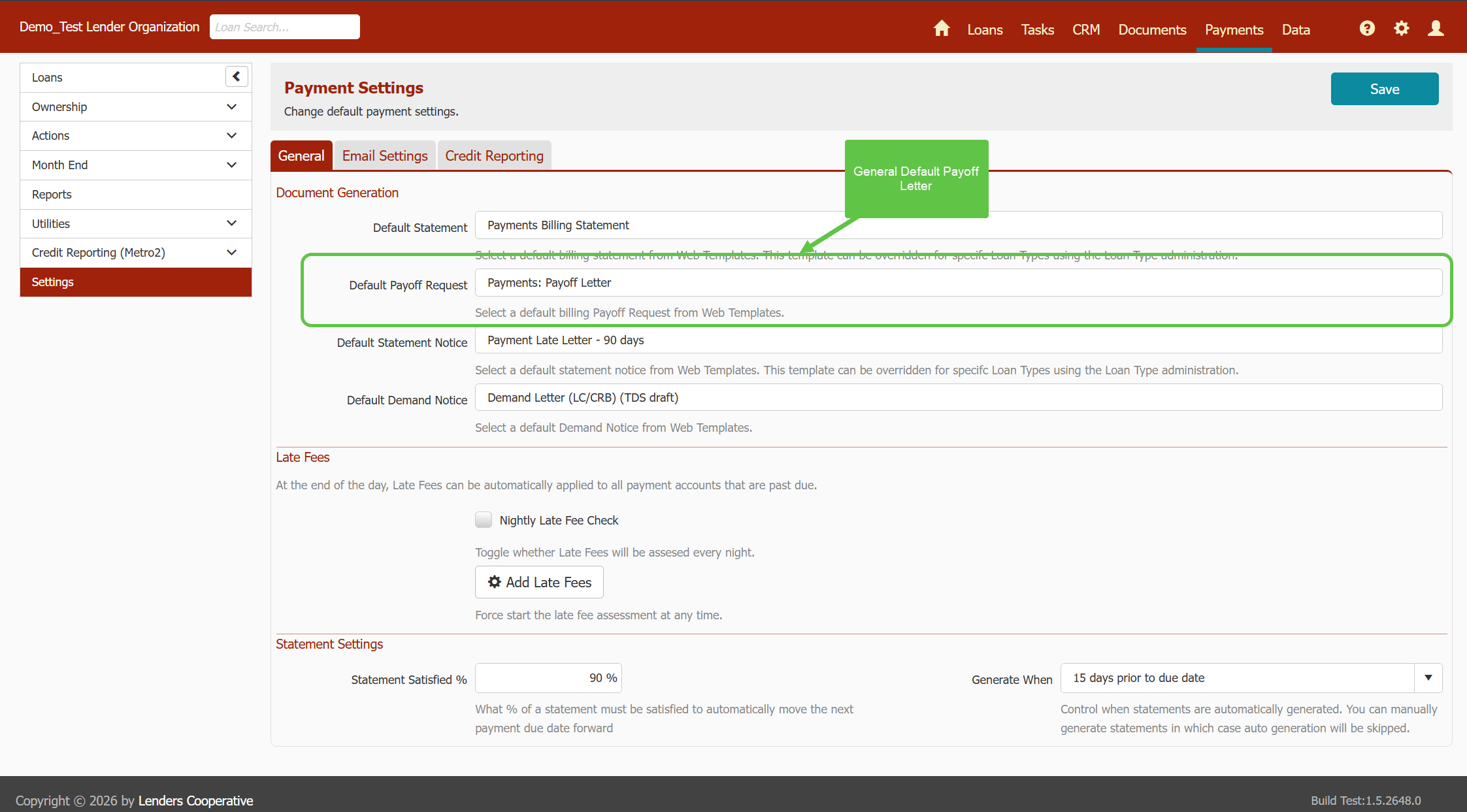Click the Statement Settings section heading

tap(329, 644)
